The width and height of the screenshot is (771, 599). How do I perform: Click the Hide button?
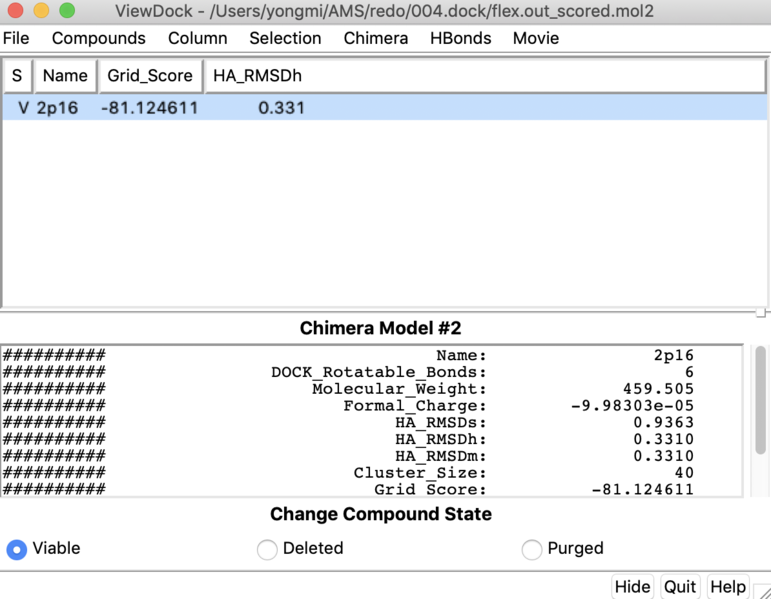coord(632,587)
